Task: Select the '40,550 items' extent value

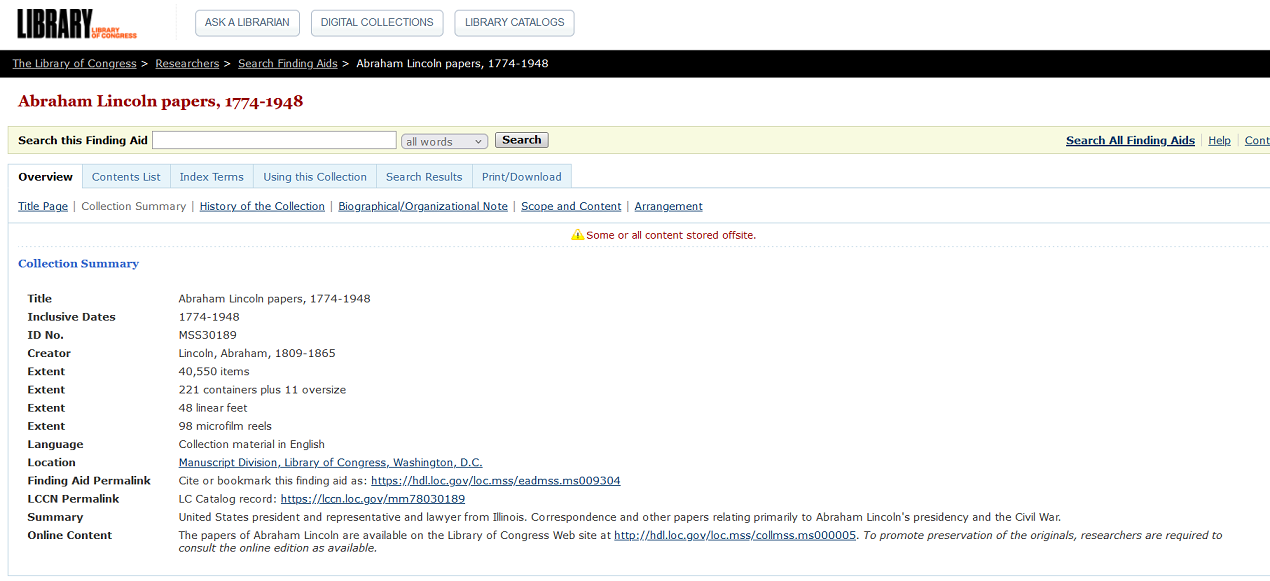Action: click(x=214, y=371)
